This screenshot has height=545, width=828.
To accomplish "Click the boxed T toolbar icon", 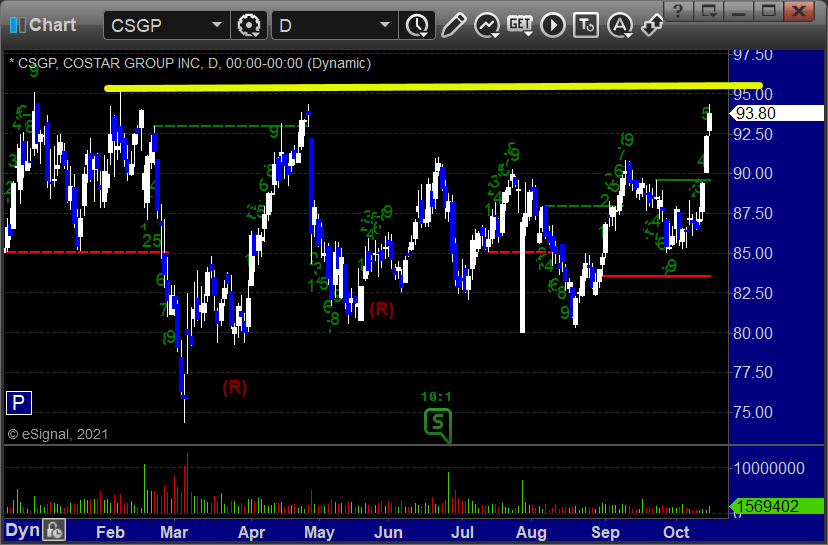I will (x=586, y=25).
